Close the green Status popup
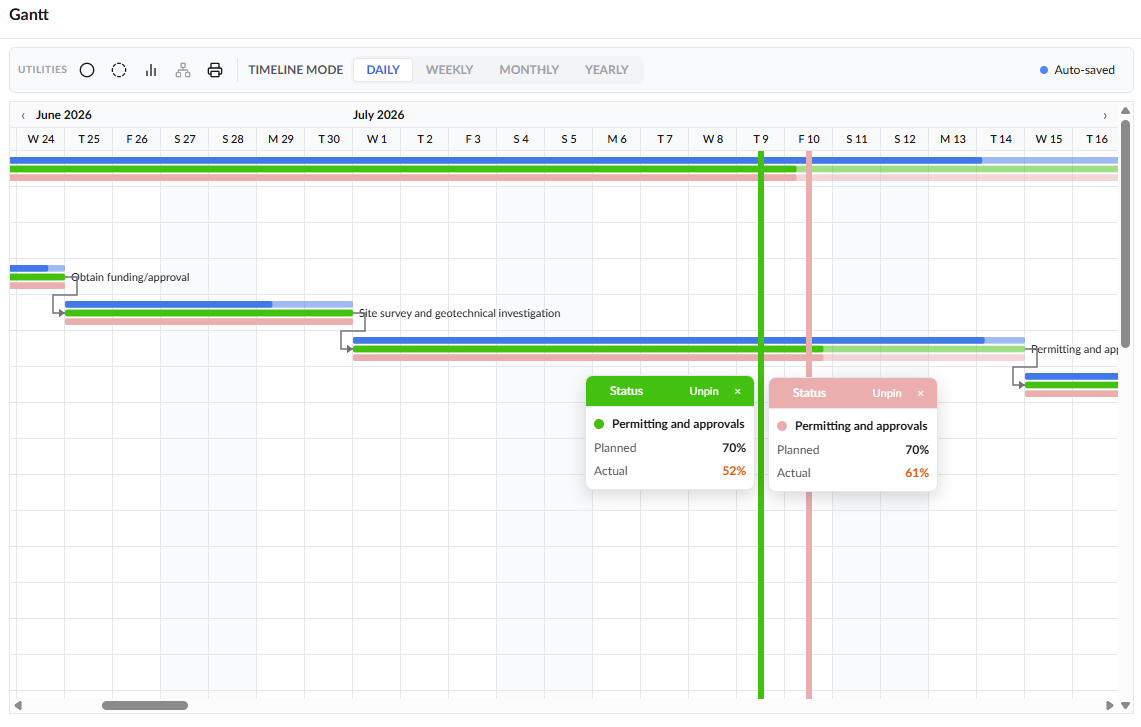This screenshot has width=1141, height=727. 738,392
